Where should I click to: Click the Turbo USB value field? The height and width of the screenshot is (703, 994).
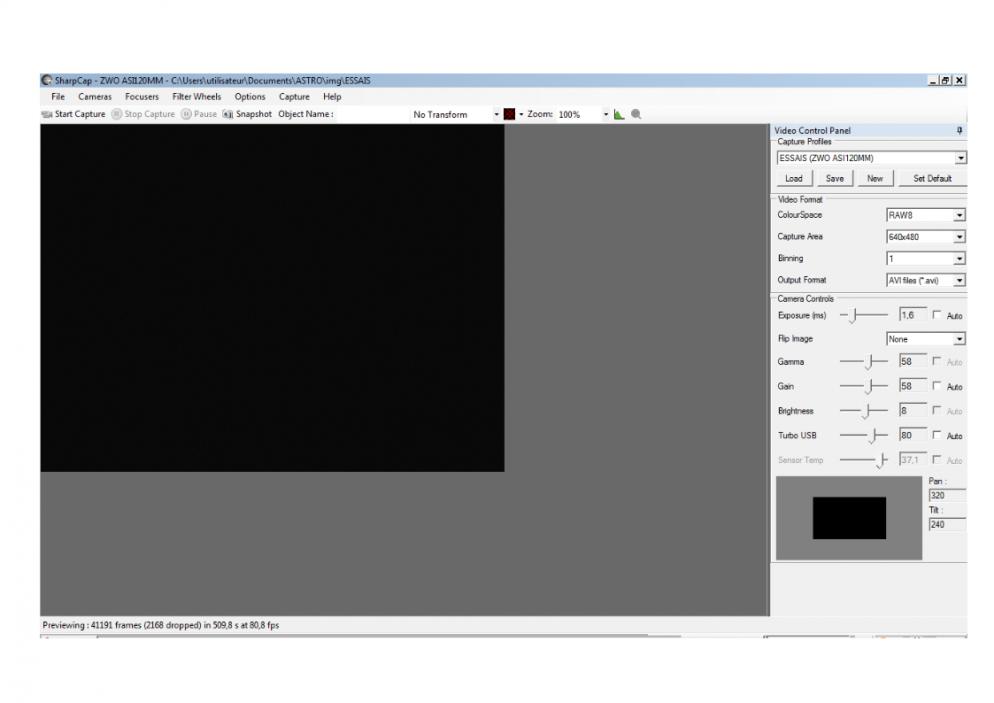[x=913, y=435]
